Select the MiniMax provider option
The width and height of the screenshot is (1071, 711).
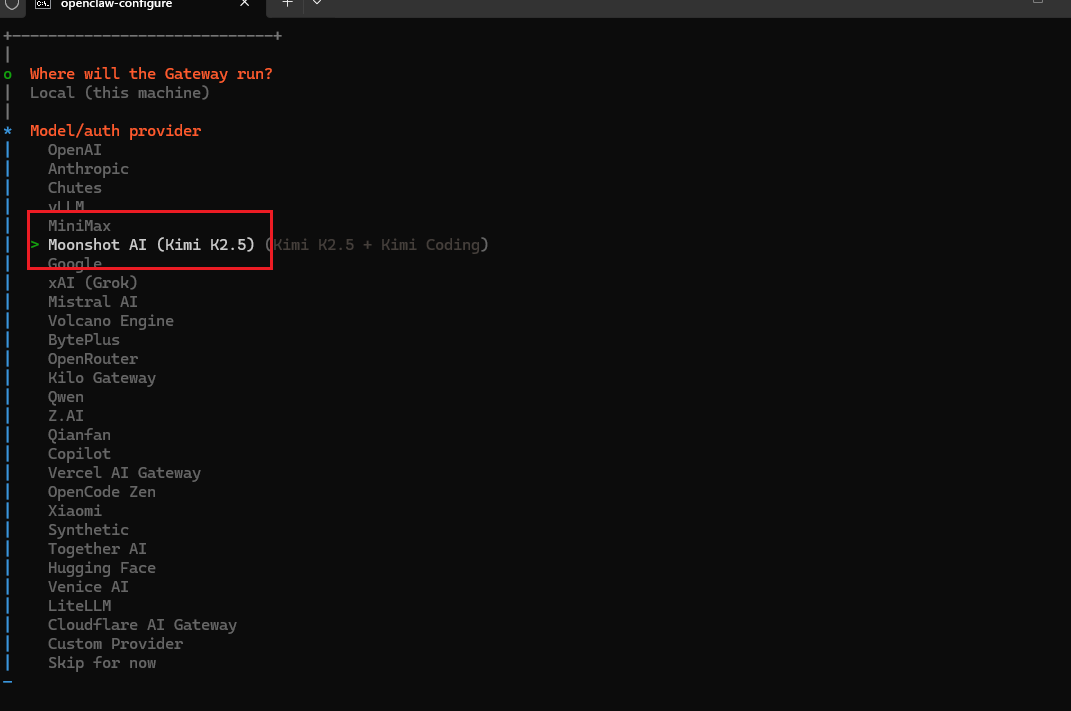pos(79,225)
